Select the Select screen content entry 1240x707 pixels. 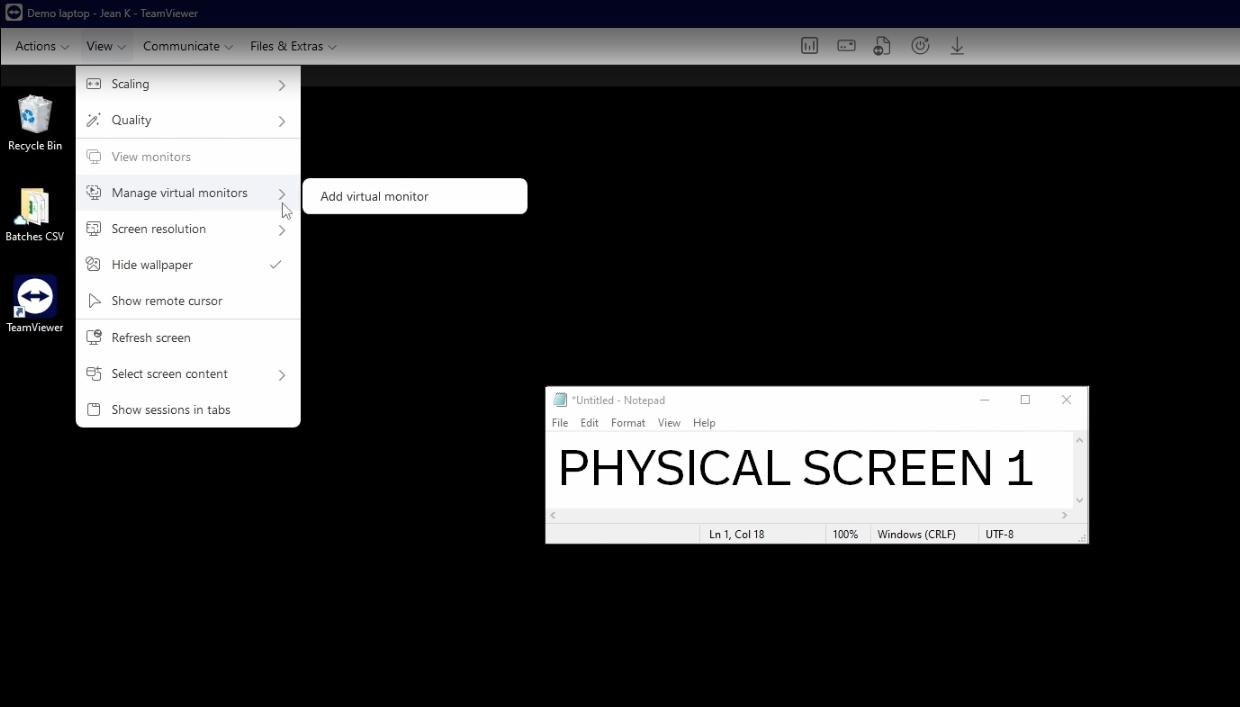click(188, 374)
